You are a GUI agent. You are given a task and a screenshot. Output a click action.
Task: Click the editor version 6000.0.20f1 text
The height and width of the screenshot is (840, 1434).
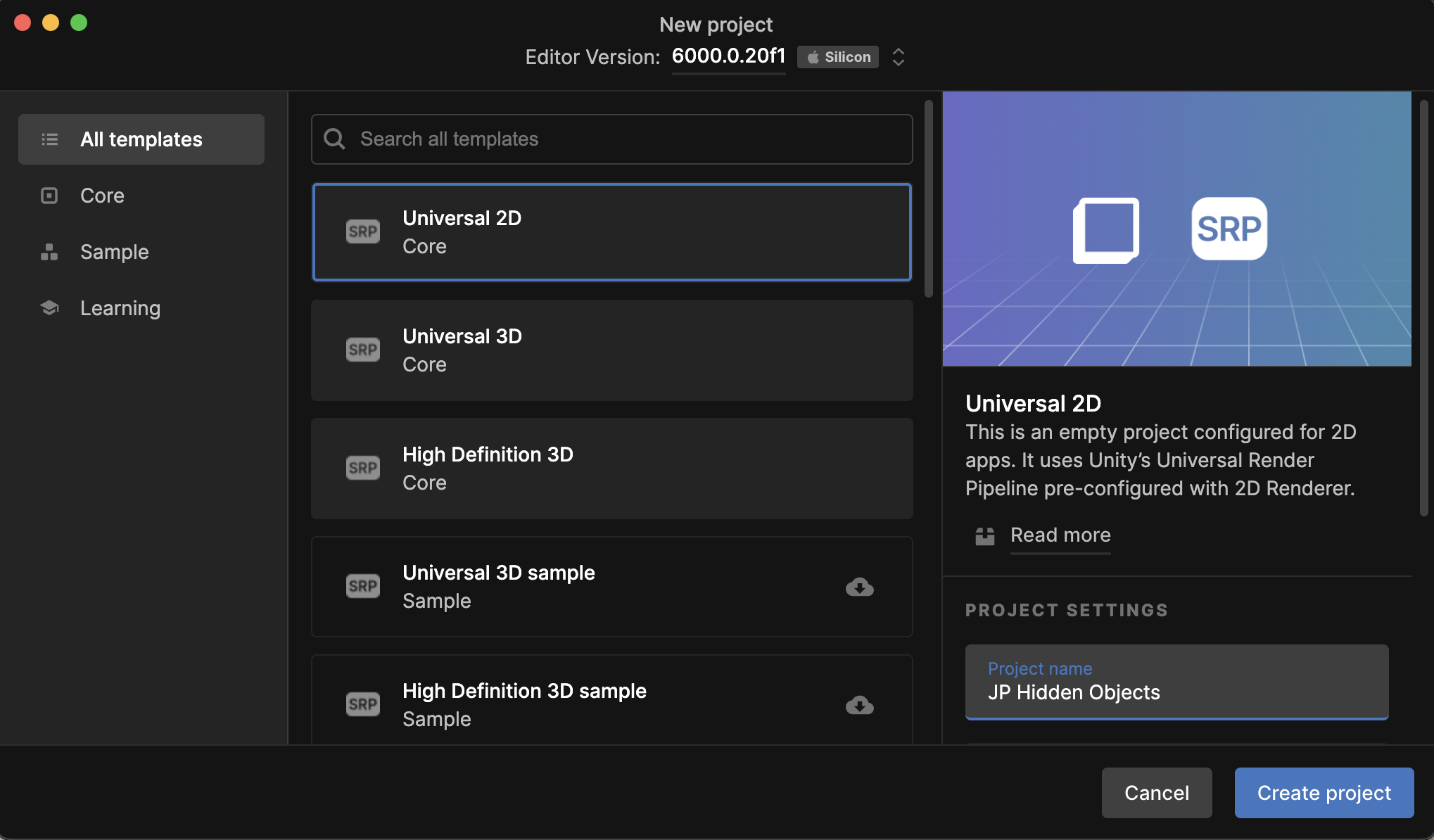pos(728,56)
